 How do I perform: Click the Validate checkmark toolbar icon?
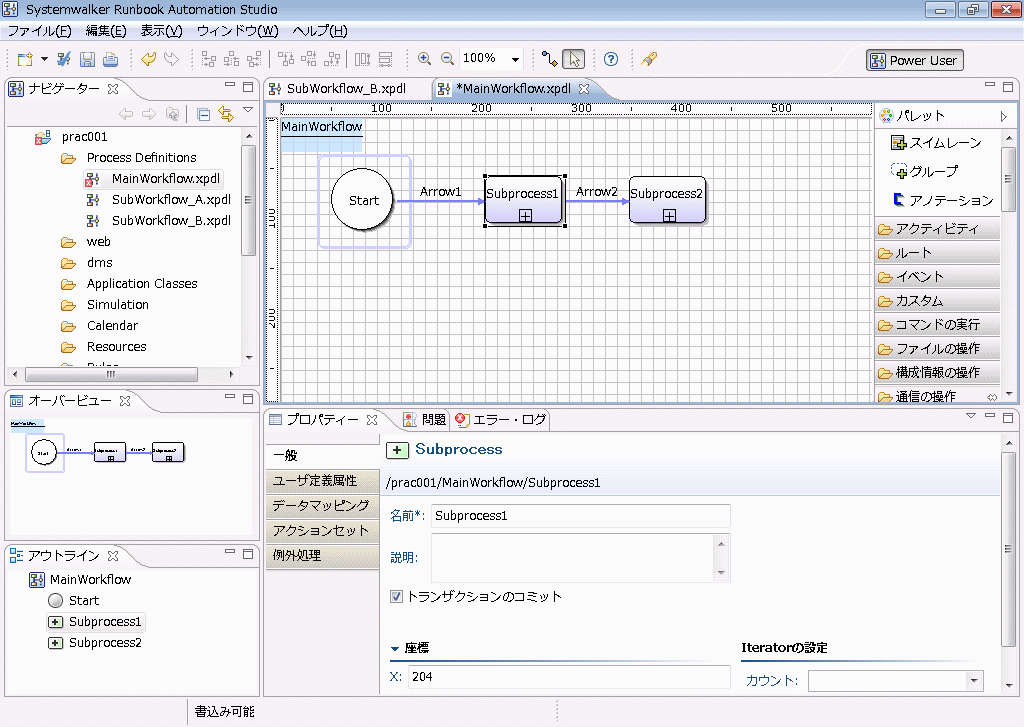[64, 59]
